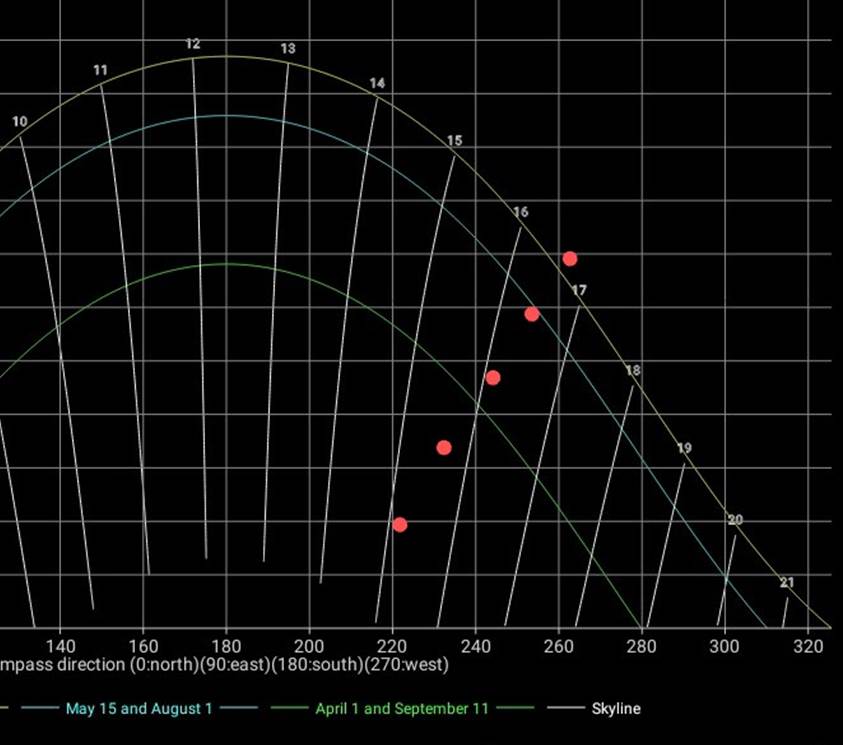Select the hour 13 marker label
The height and width of the screenshot is (745, 843).
(x=288, y=49)
